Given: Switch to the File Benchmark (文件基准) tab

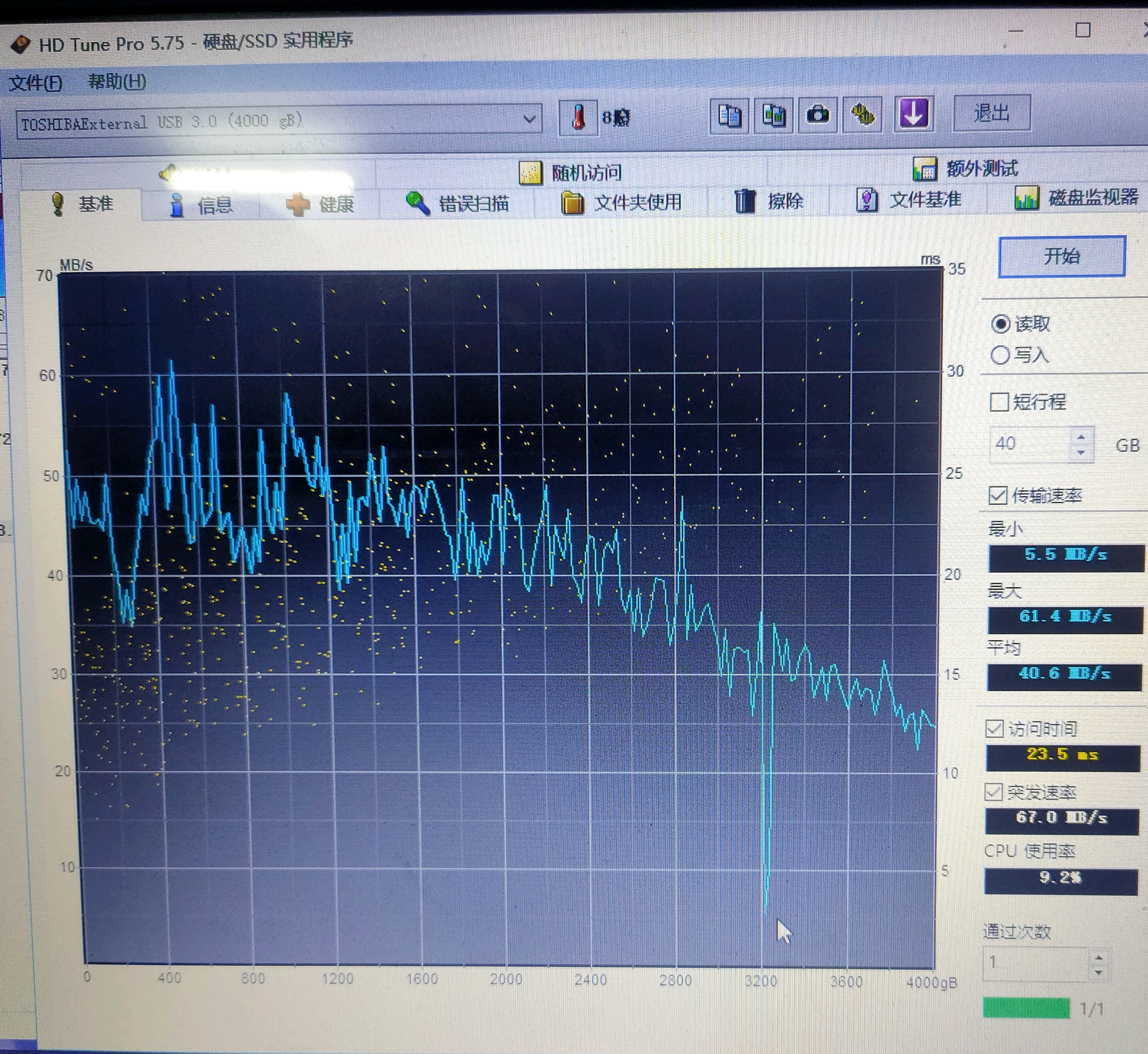Looking at the screenshot, I should click(909, 200).
